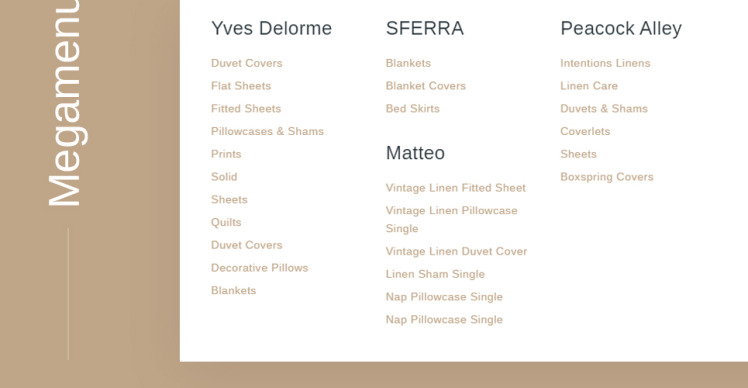Open the Yves Delorme brand heading
The image size is (748, 388).
click(x=271, y=29)
